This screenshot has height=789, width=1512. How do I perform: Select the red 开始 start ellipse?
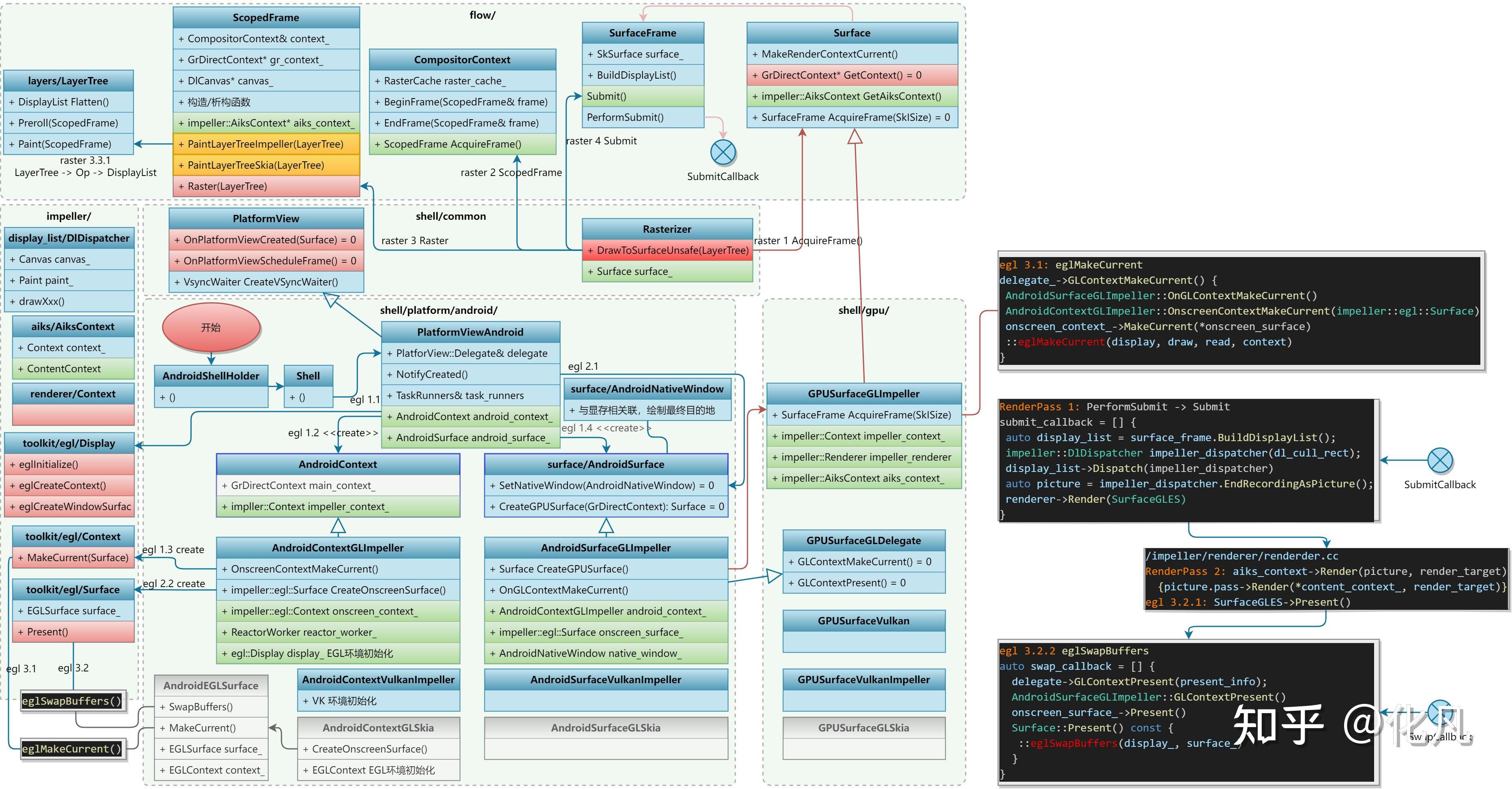211,327
